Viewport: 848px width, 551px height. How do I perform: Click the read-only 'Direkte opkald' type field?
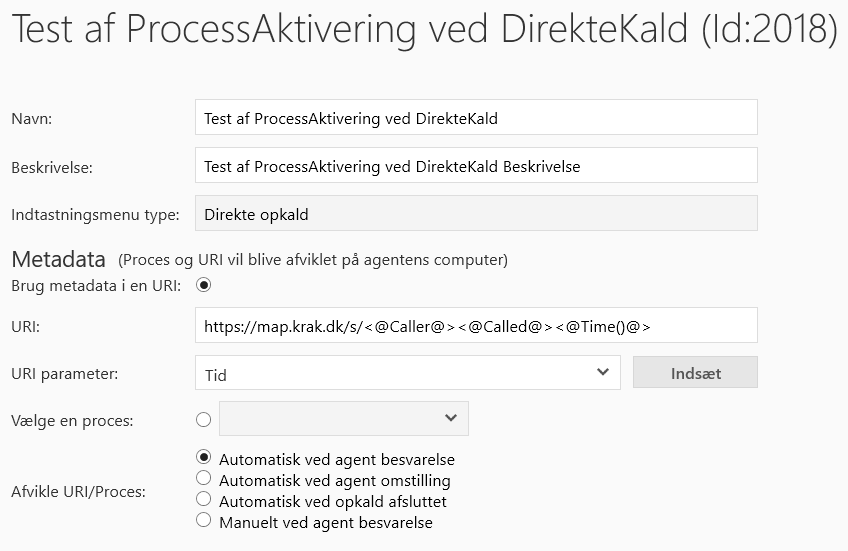click(476, 214)
